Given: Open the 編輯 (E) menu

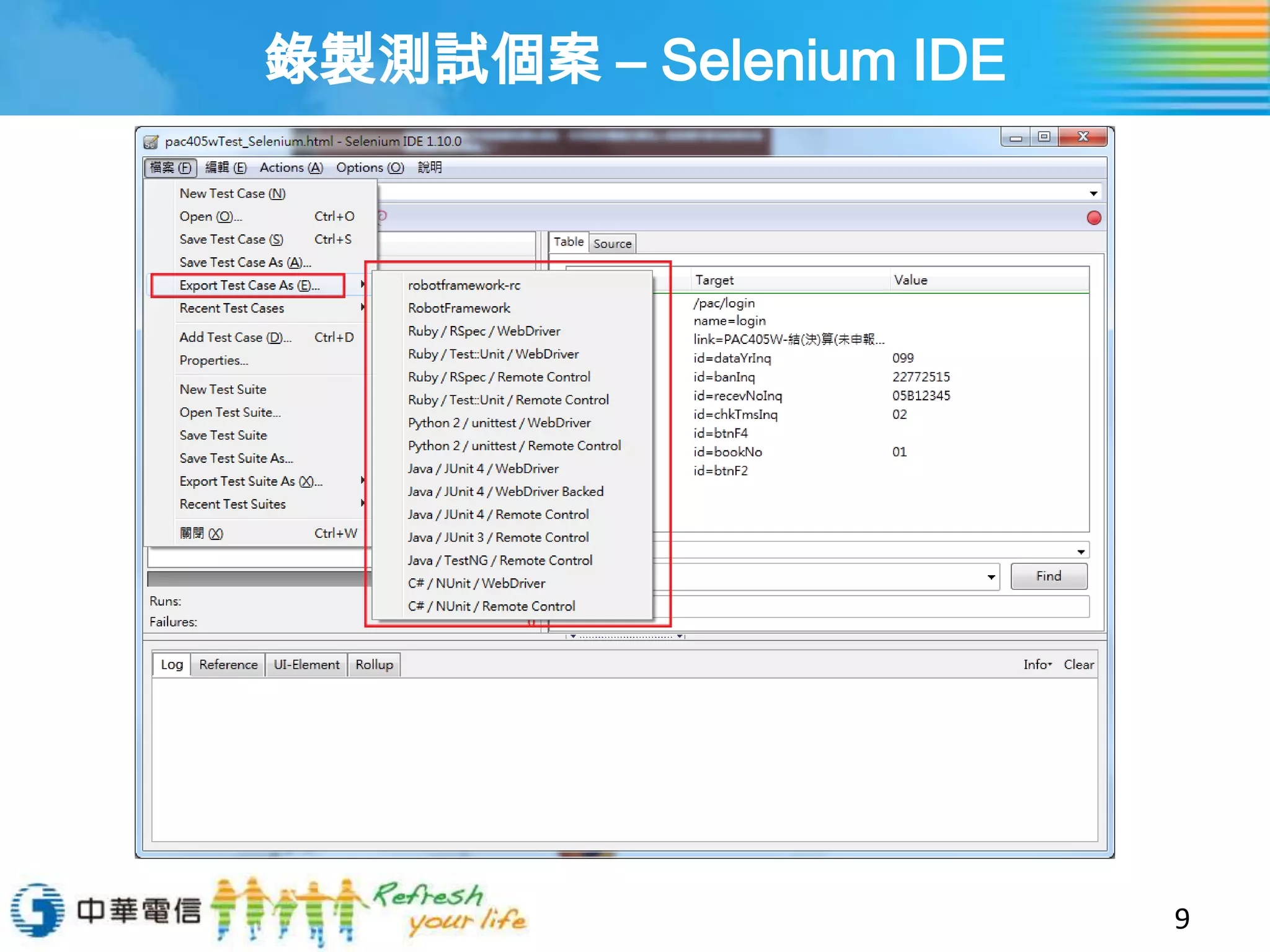Looking at the screenshot, I should pos(226,167).
